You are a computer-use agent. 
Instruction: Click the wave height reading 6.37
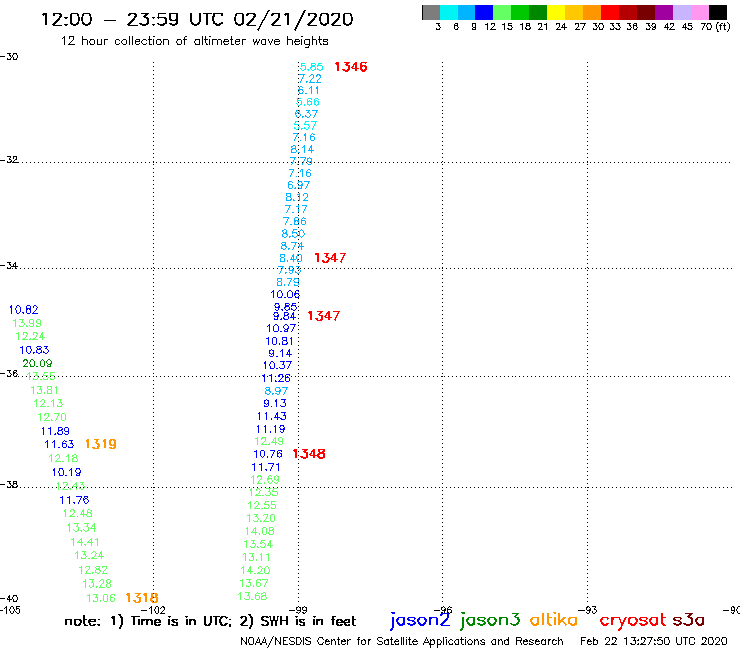[x=306, y=114]
